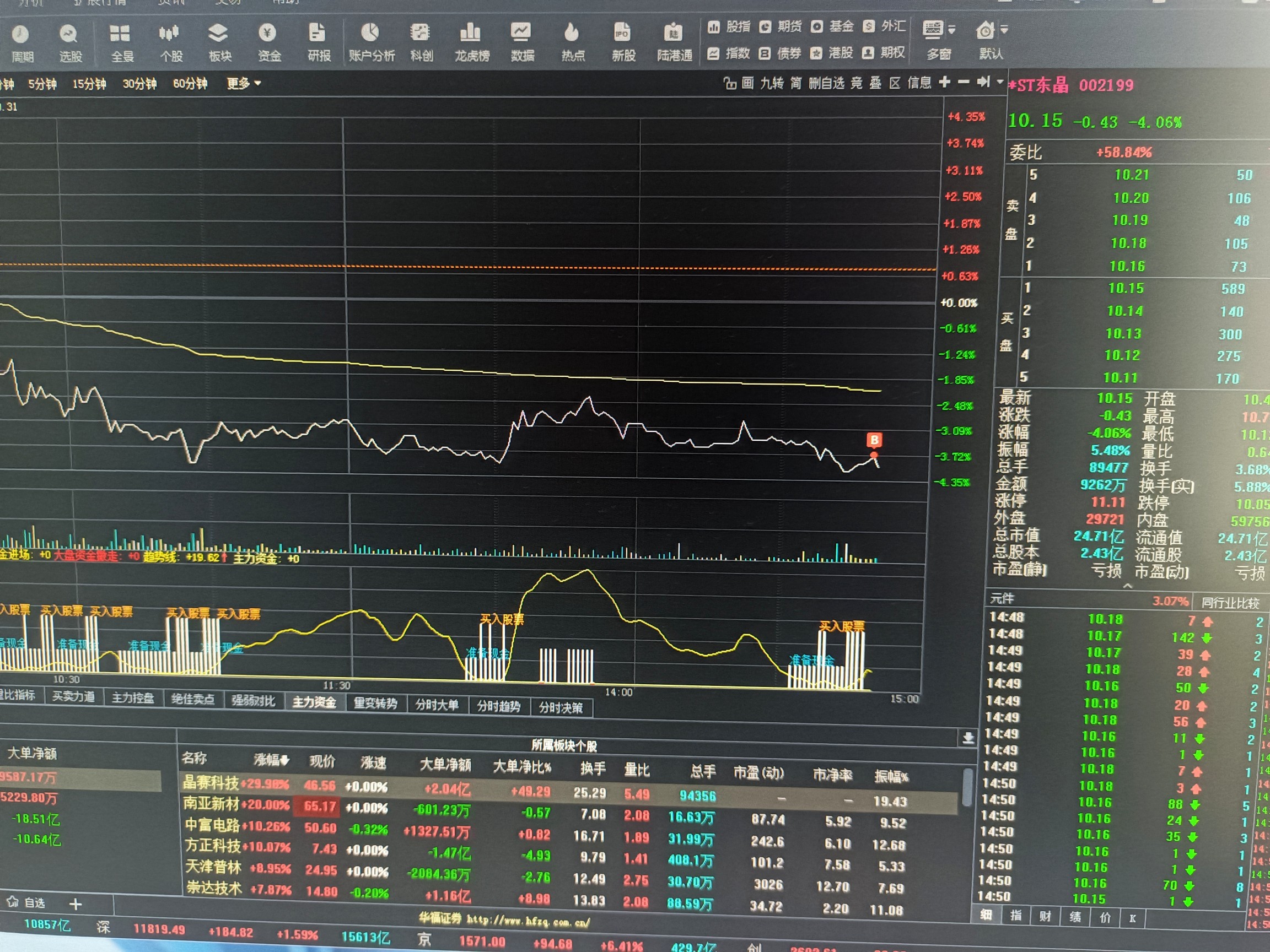Add a new watchlist tab with plus
Screen dimensions: 1270x952
click(x=75, y=904)
